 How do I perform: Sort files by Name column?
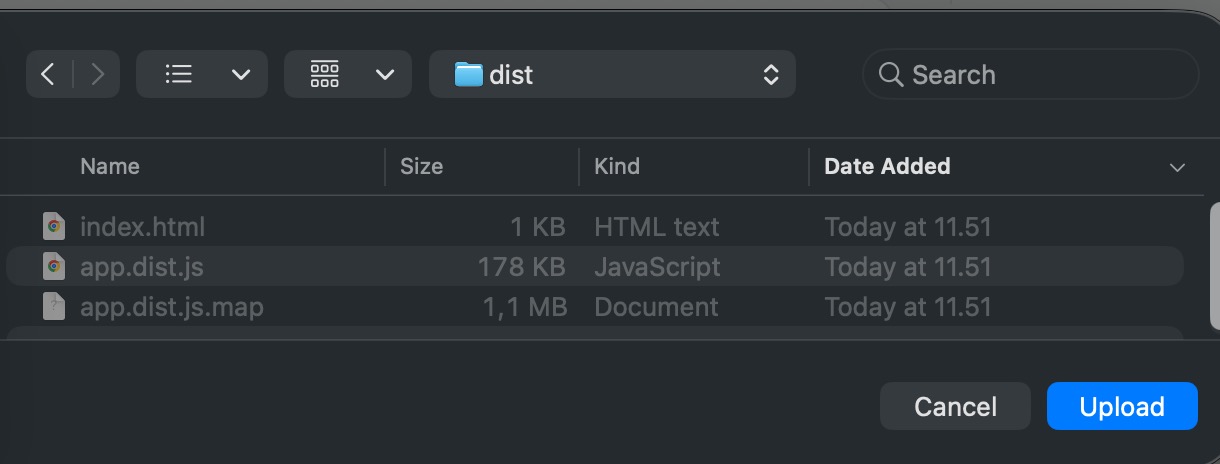click(x=110, y=167)
